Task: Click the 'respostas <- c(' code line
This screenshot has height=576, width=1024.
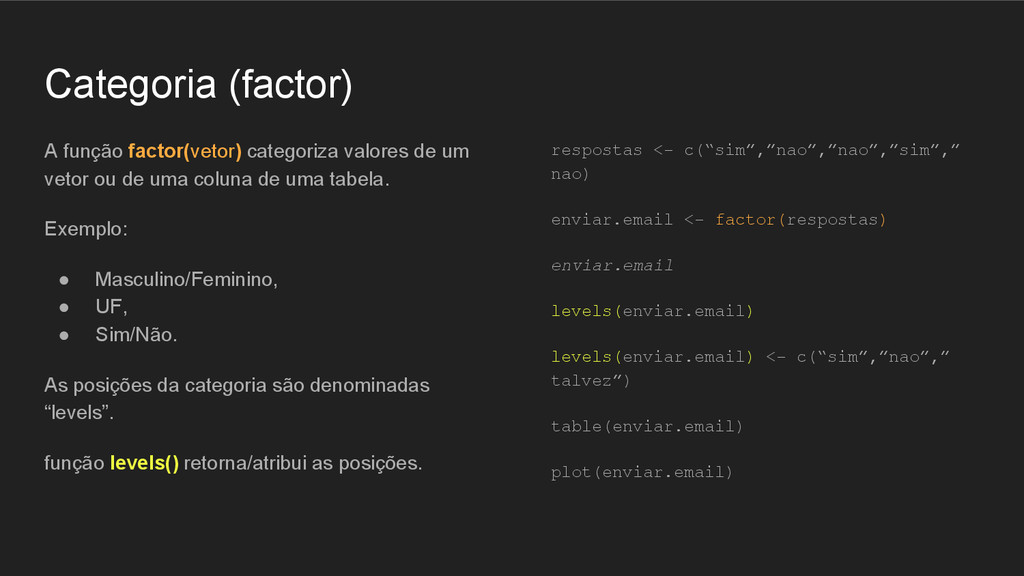Action: 755,150
